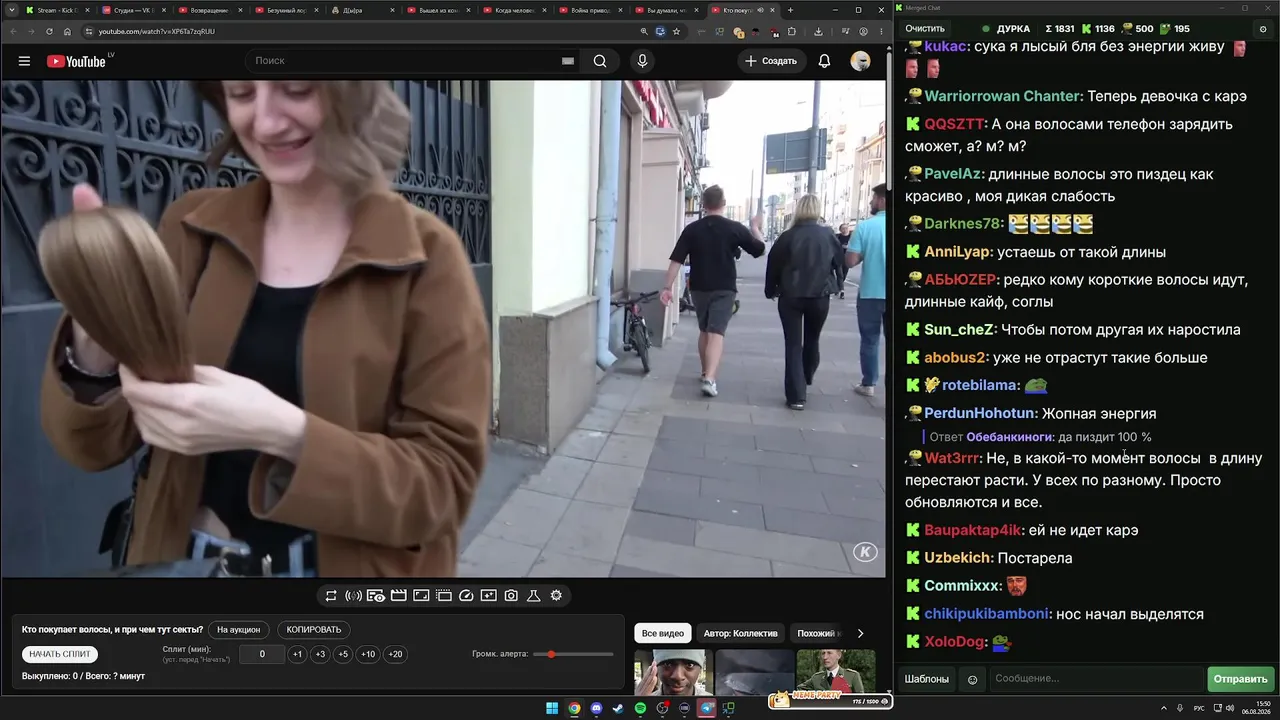Go to the YouTube home logo

[79, 61]
